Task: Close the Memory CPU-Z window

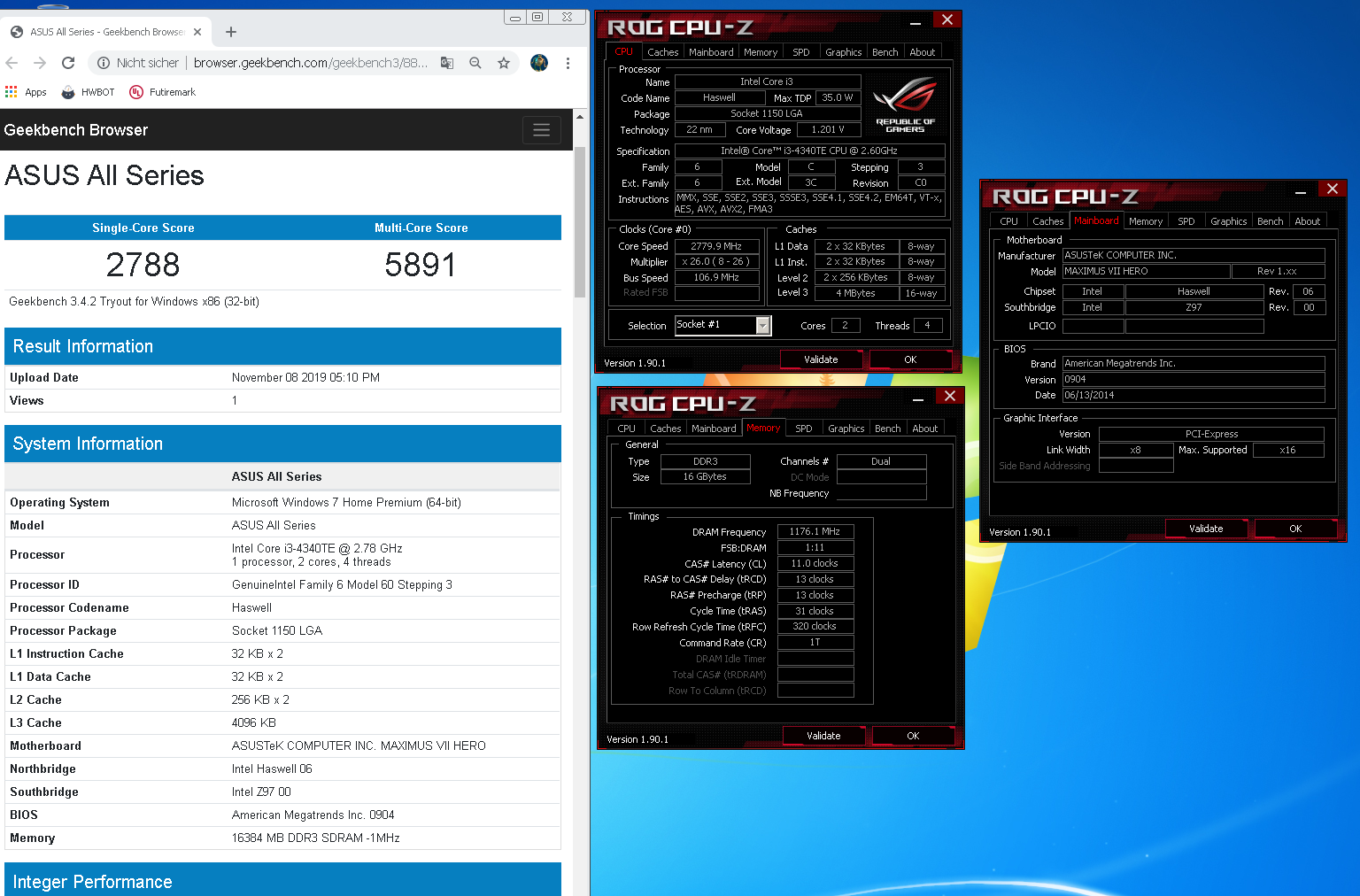Action: pos(949,396)
